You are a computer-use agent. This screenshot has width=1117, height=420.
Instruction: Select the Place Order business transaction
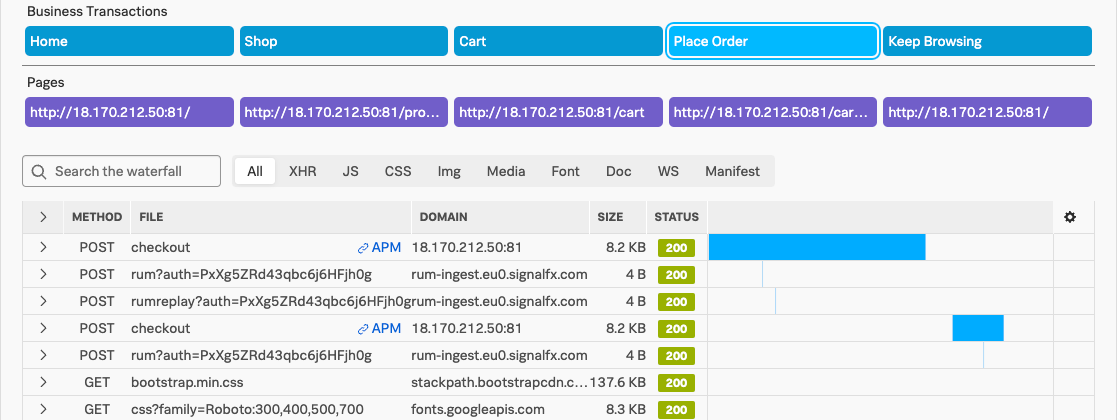(x=773, y=42)
